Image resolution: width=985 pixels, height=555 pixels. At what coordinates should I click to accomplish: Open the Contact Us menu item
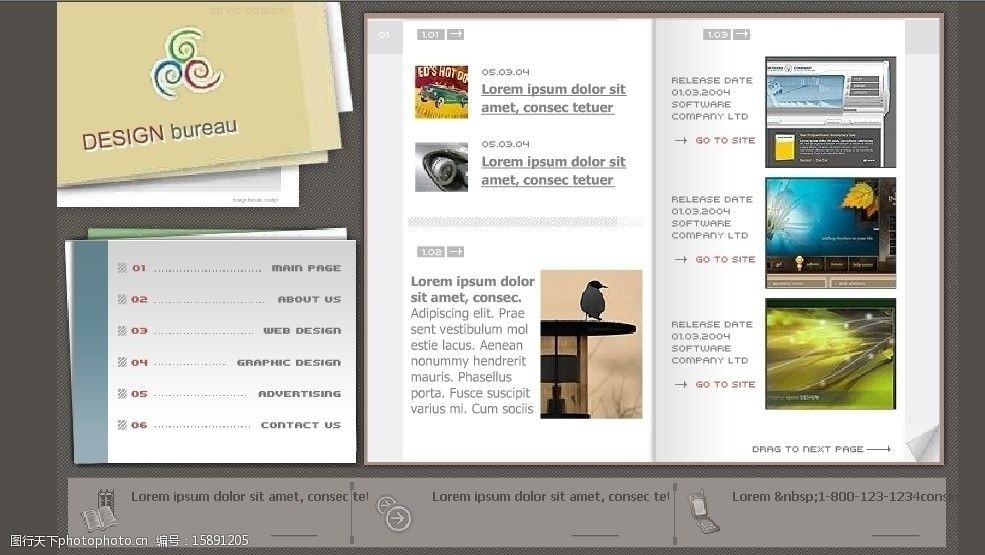point(300,425)
